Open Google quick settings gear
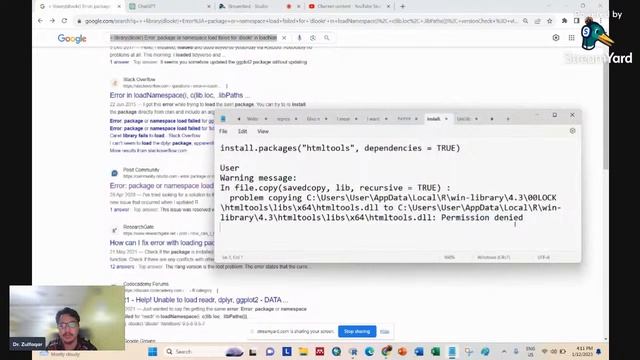640x360 pixels. click(556, 38)
